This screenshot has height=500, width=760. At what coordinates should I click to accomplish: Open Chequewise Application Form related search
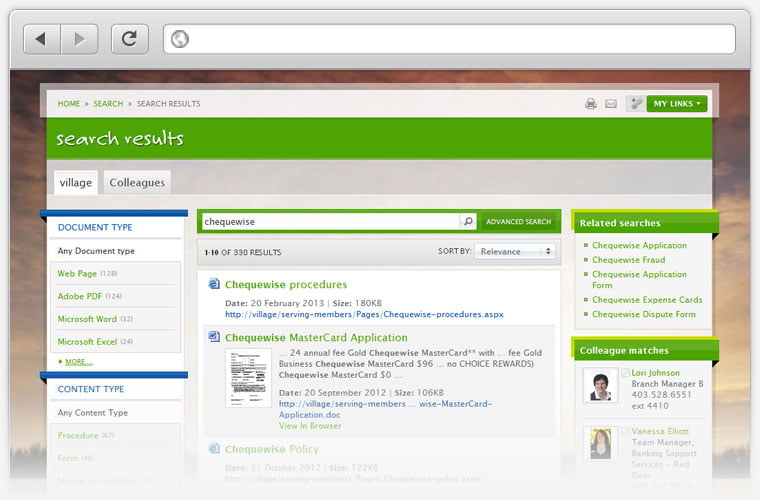coord(639,280)
